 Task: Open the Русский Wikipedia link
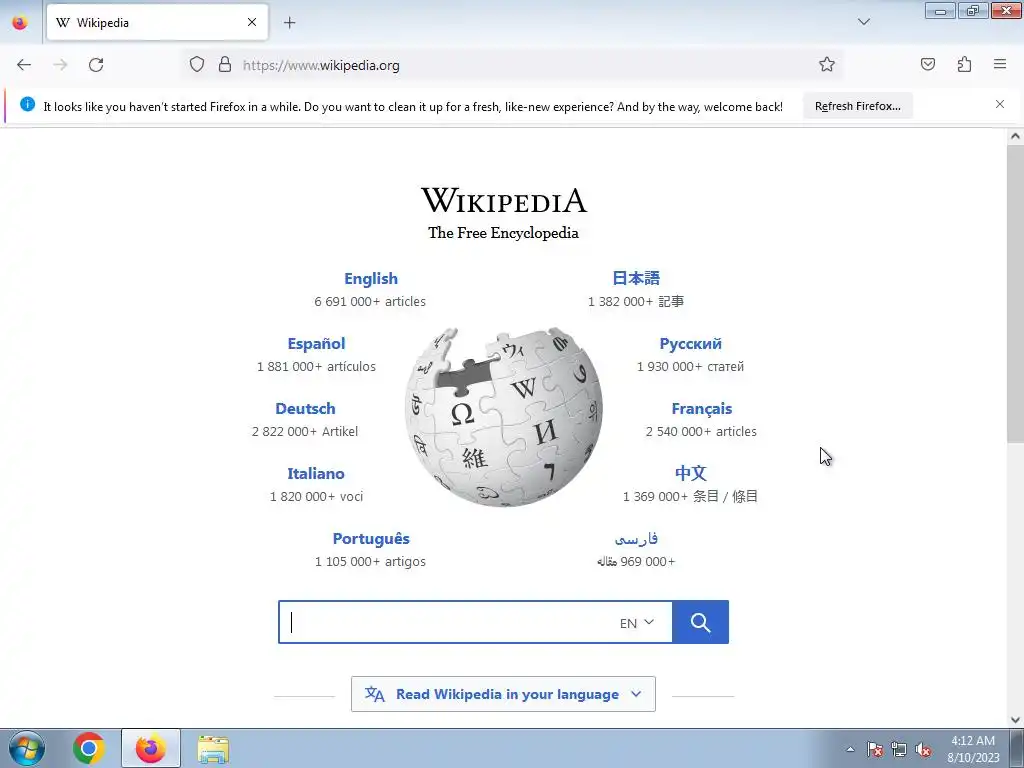[690, 344]
